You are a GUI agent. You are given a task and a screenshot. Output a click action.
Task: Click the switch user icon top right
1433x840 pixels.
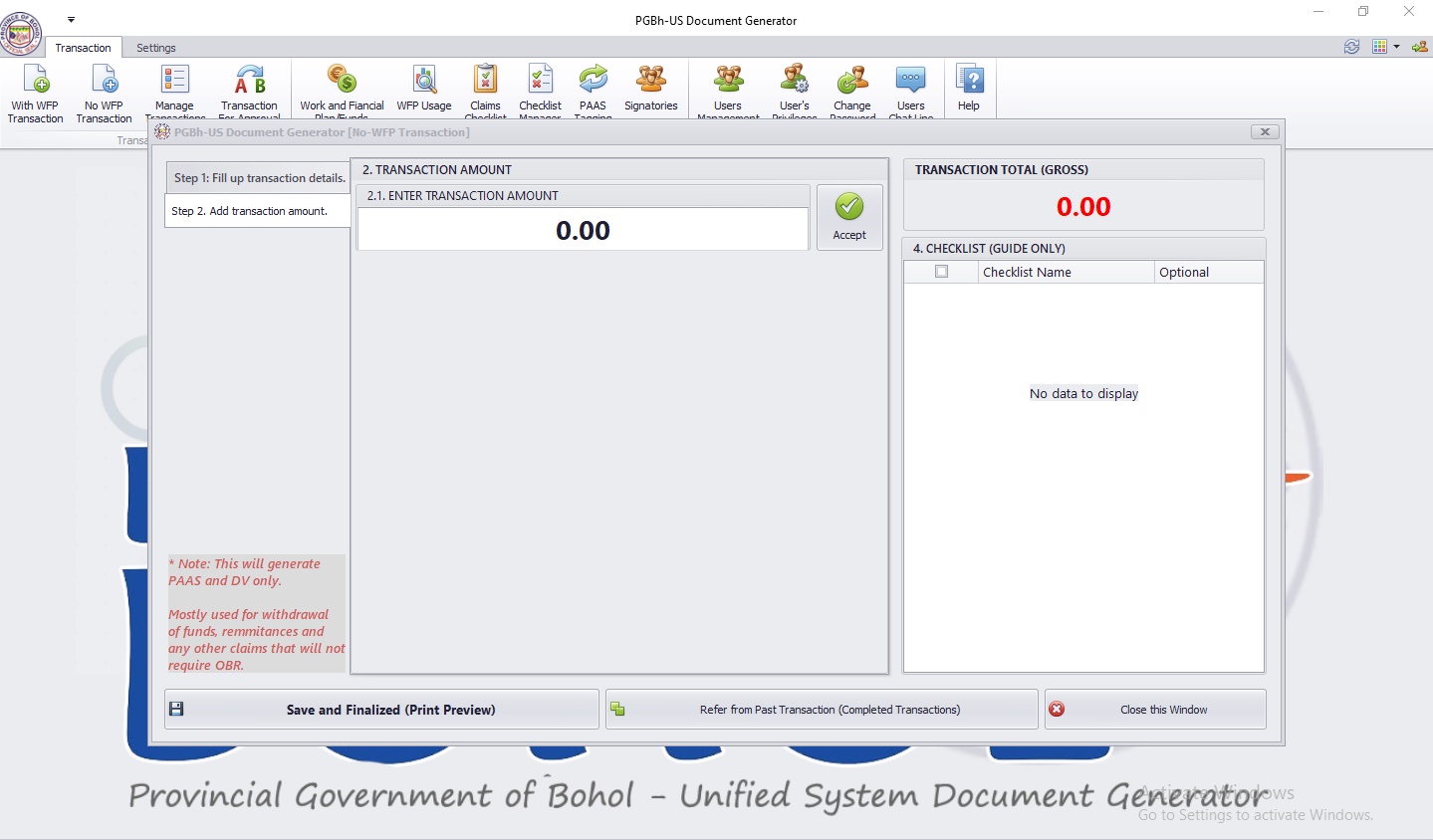tap(1419, 47)
